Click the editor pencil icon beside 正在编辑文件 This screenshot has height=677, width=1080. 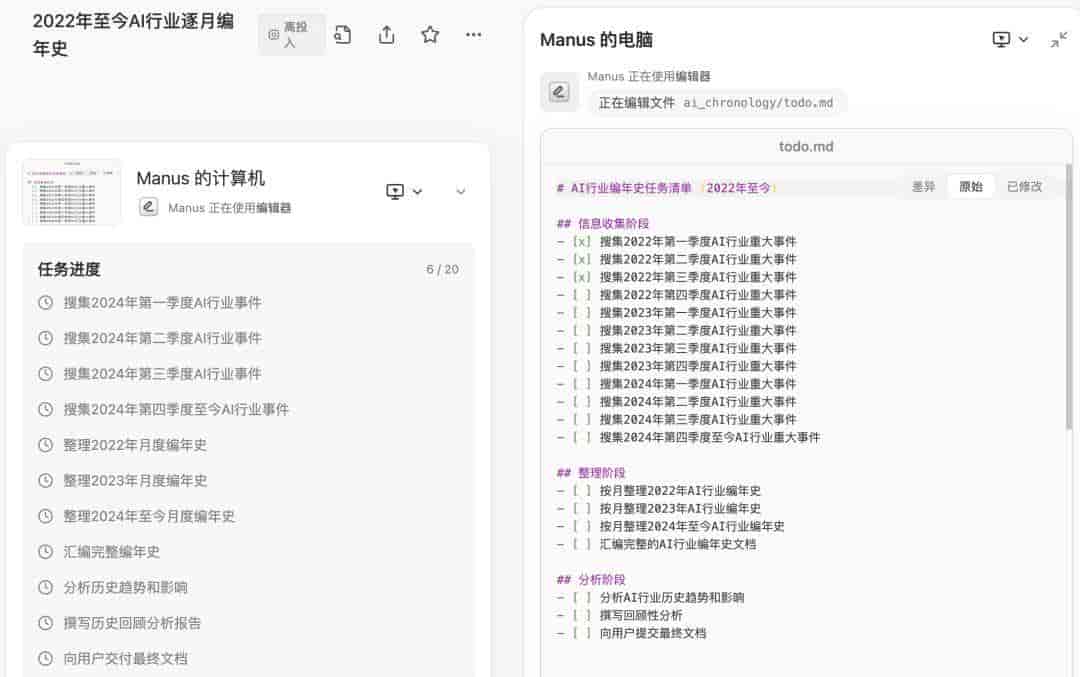coord(559,92)
